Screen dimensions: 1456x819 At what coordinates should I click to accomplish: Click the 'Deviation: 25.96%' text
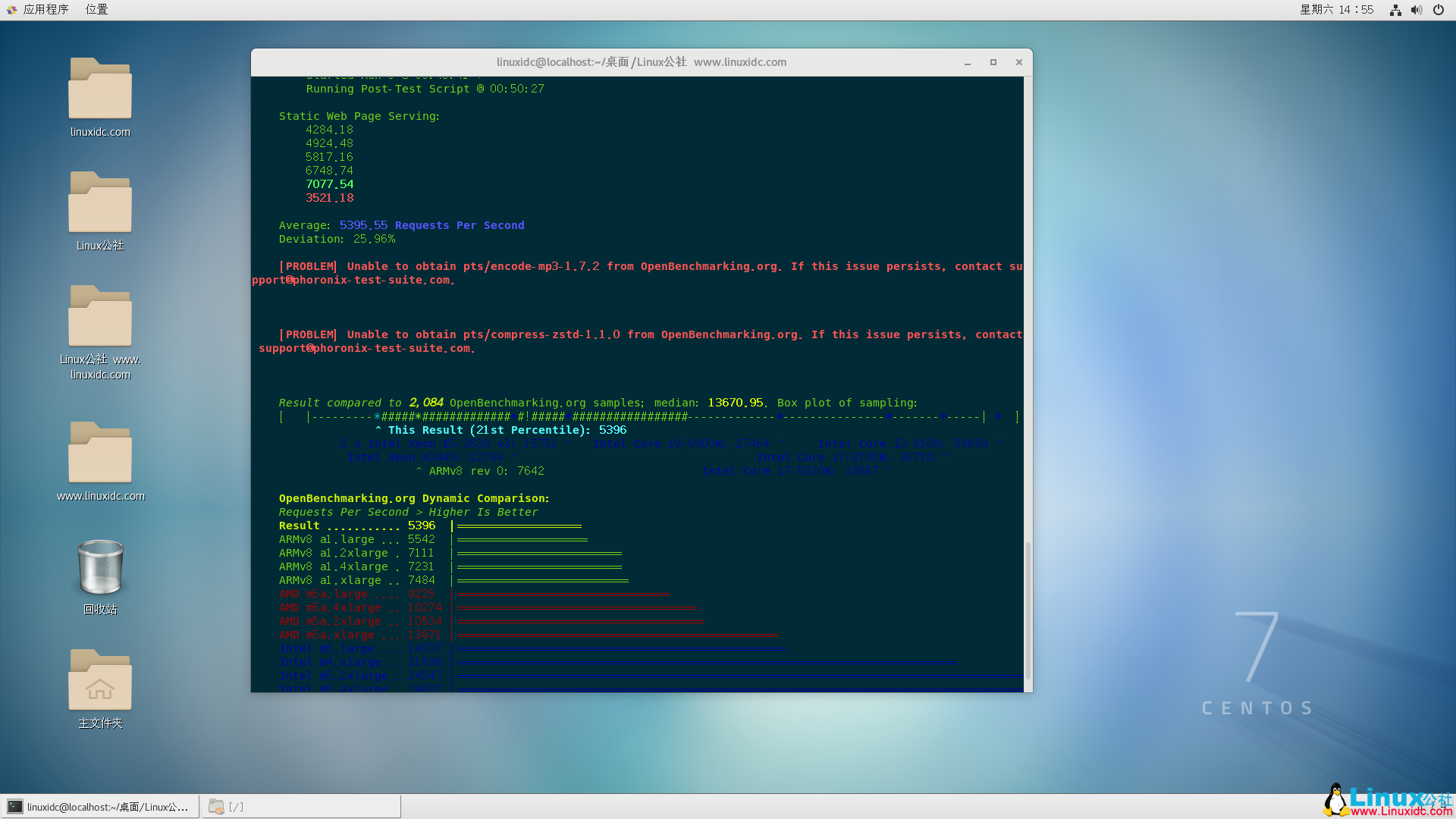(337, 239)
